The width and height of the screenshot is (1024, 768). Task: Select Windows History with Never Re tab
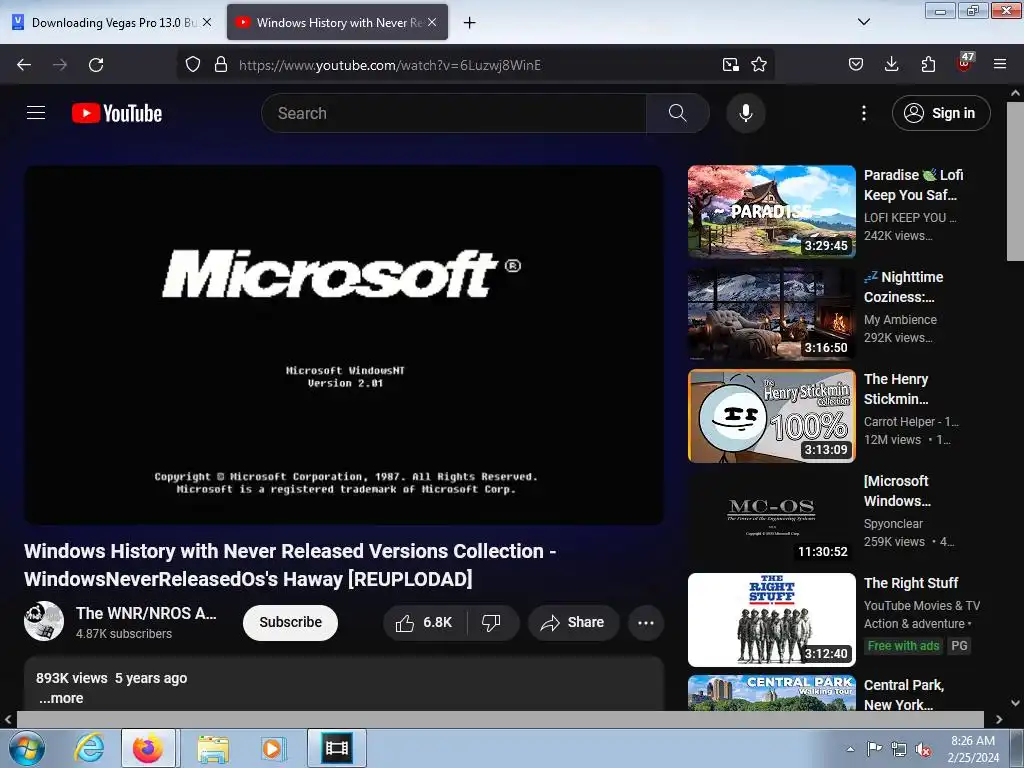pyautogui.click(x=337, y=22)
